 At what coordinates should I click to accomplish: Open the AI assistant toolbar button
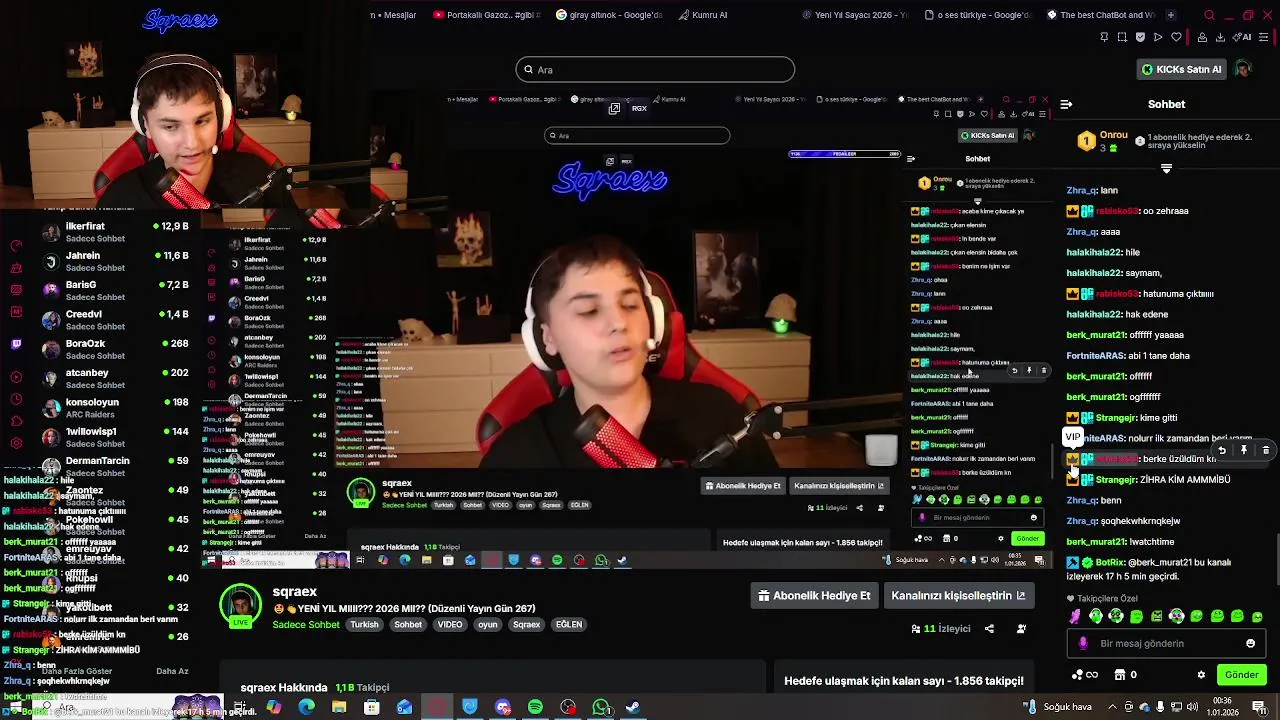point(1243,37)
